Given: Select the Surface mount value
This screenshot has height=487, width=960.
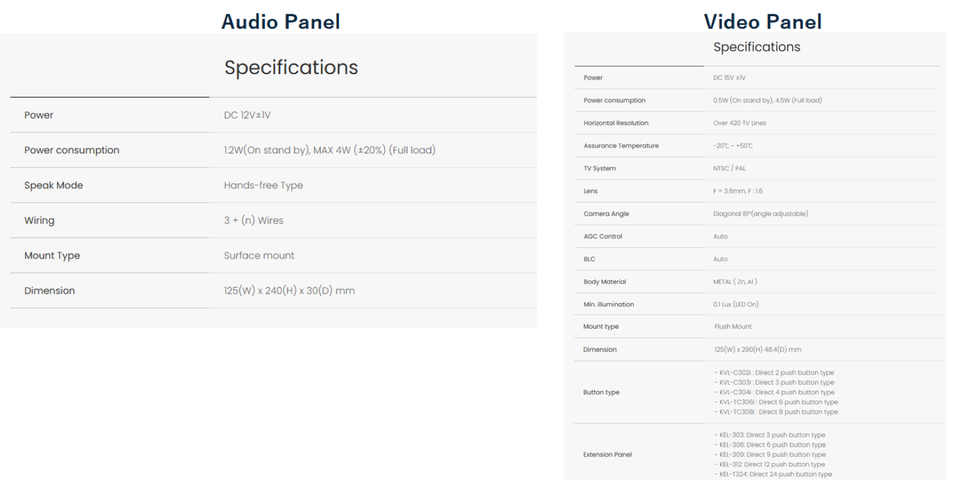Looking at the screenshot, I should tap(259, 255).
